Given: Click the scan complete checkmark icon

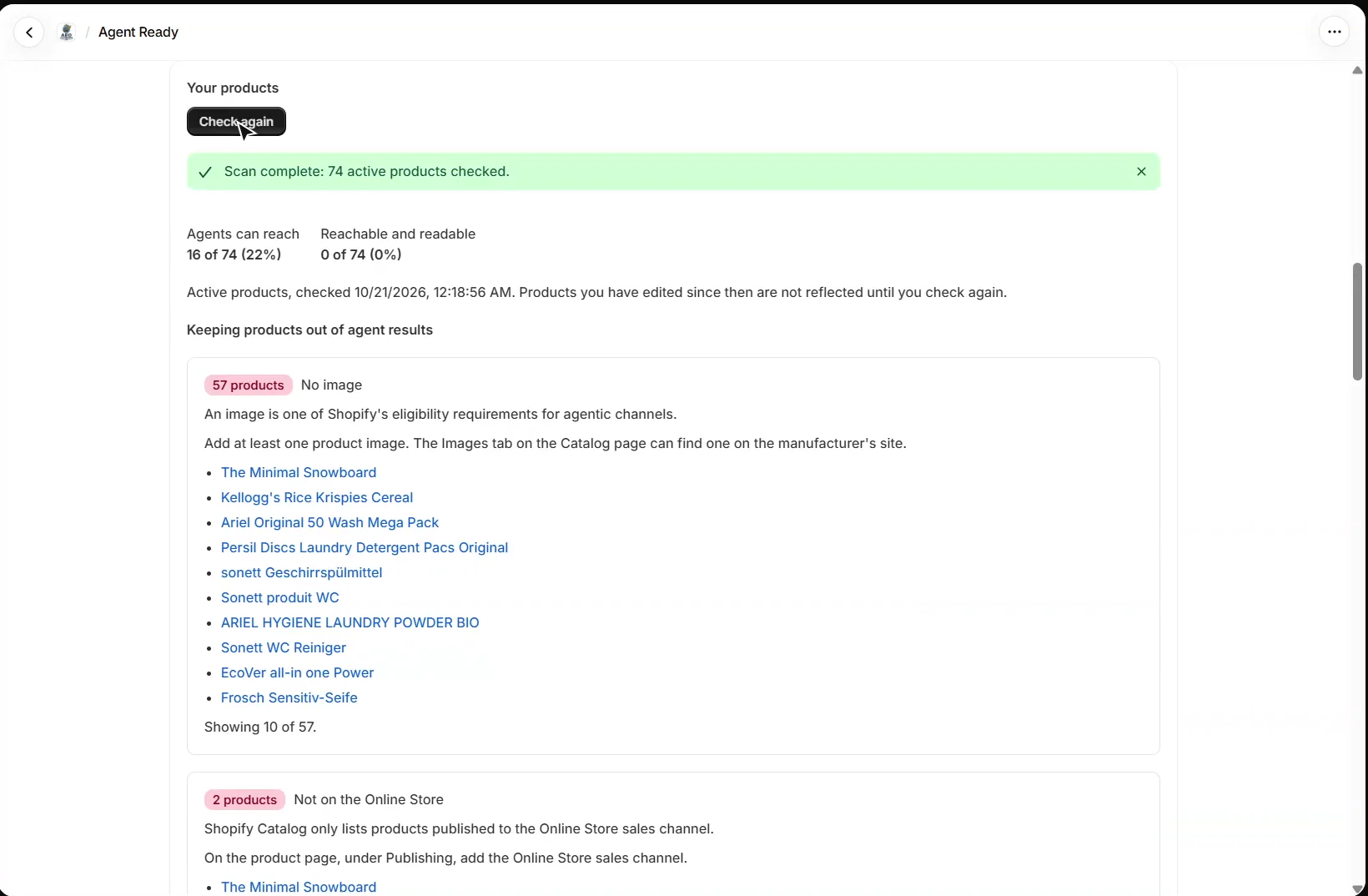Looking at the screenshot, I should pyautogui.click(x=205, y=172).
